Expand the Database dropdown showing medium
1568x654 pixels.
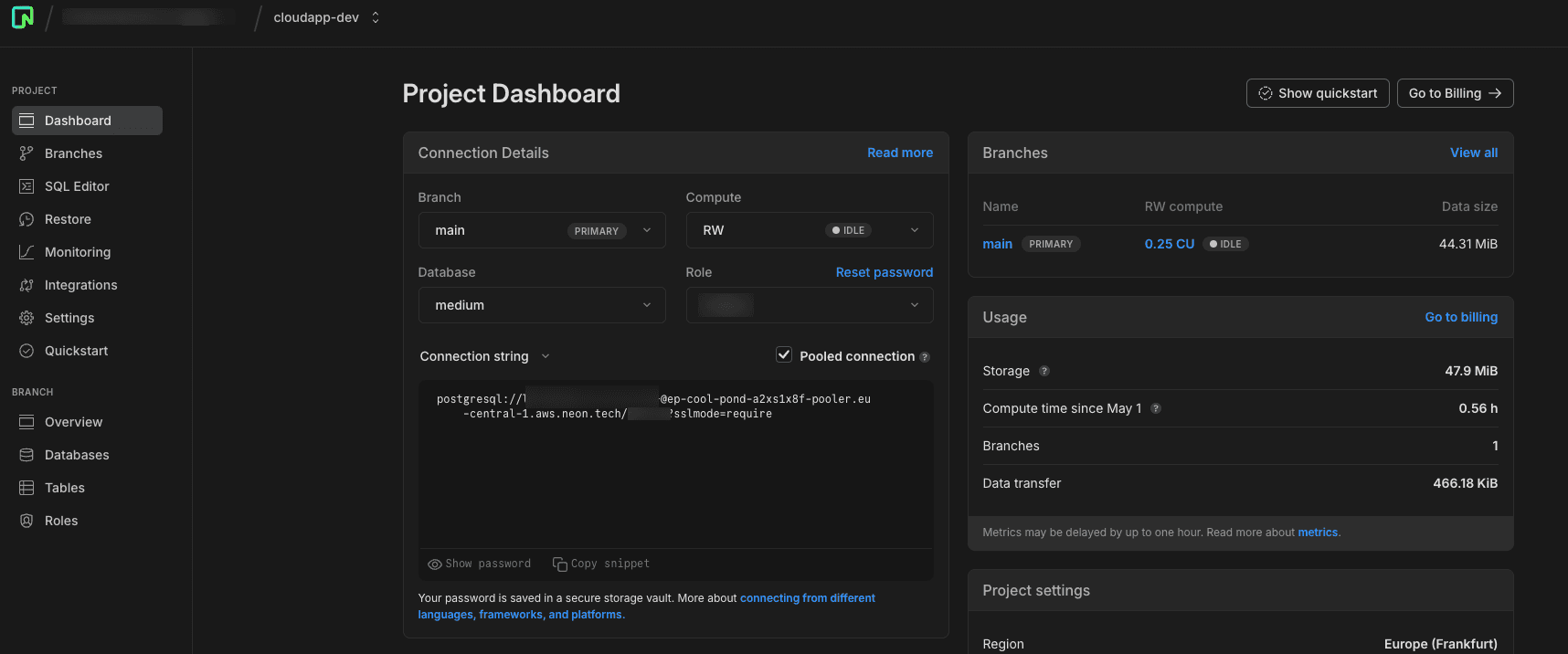(x=542, y=305)
